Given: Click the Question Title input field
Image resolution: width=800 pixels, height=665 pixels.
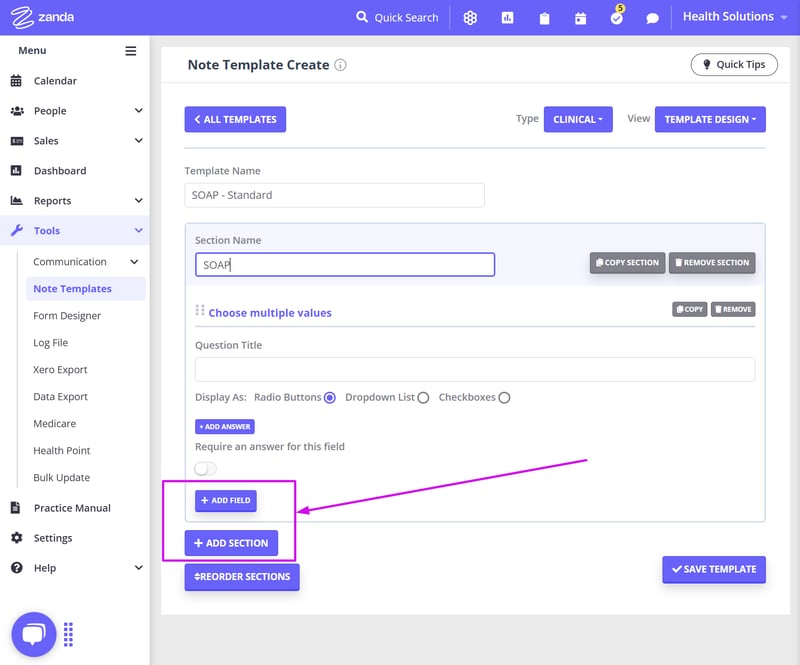Looking at the screenshot, I should pos(475,370).
